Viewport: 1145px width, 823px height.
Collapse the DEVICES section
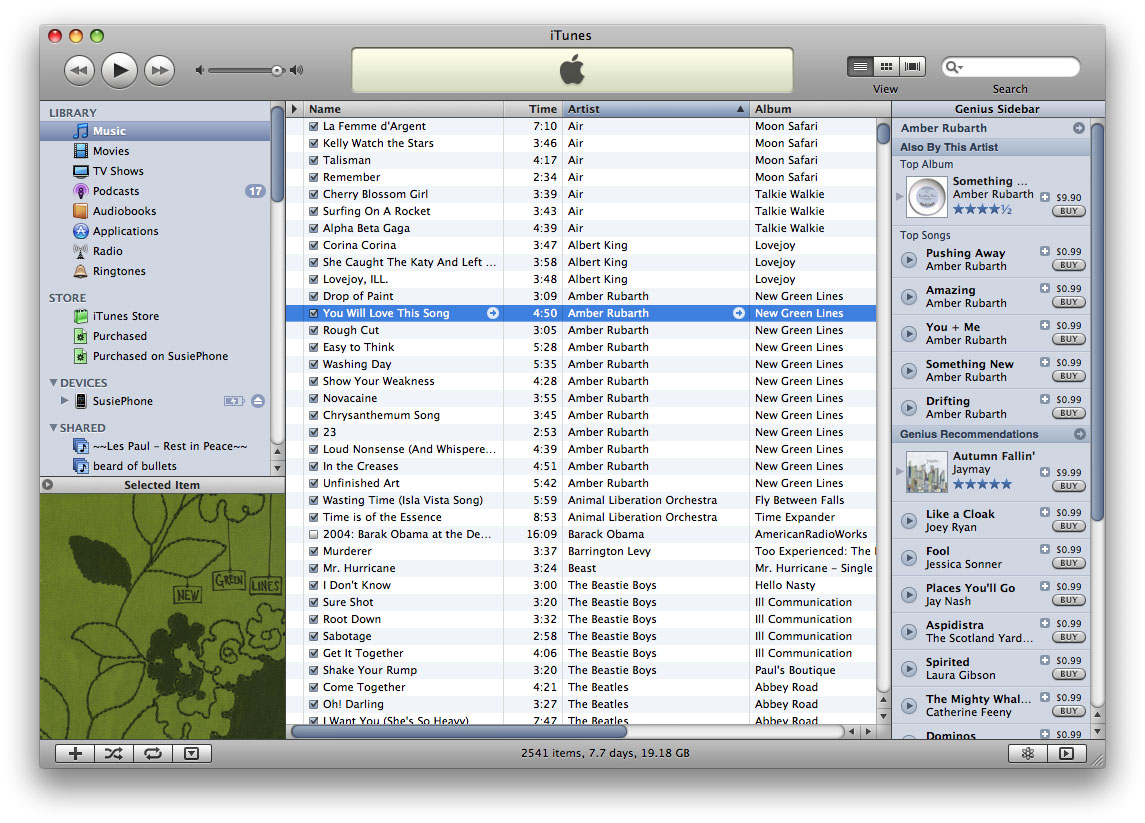pos(53,383)
